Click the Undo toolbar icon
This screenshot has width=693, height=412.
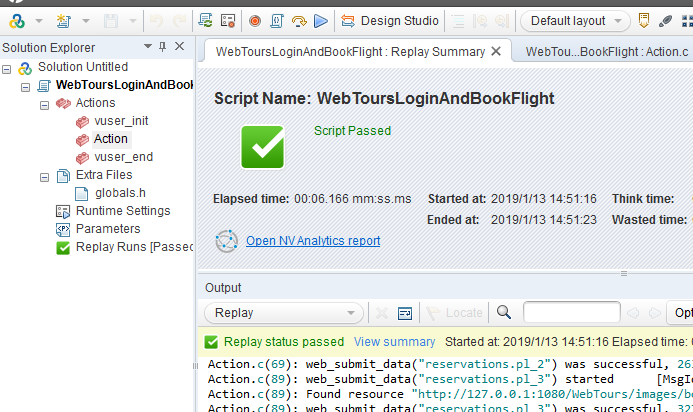156,21
